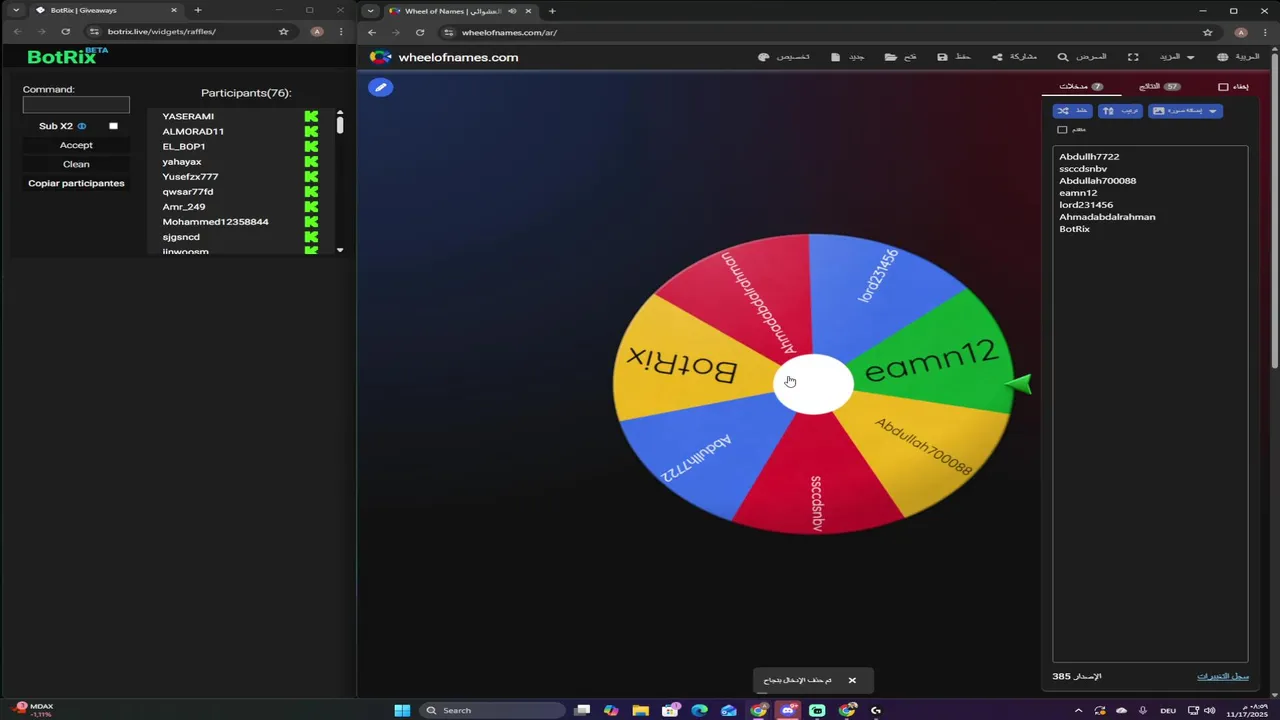Image resolution: width=1280 pixels, height=720 pixels.
Task: Open Microsoft Edge from the taskbar
Action: pyautogui.click(x=699, y=710)
